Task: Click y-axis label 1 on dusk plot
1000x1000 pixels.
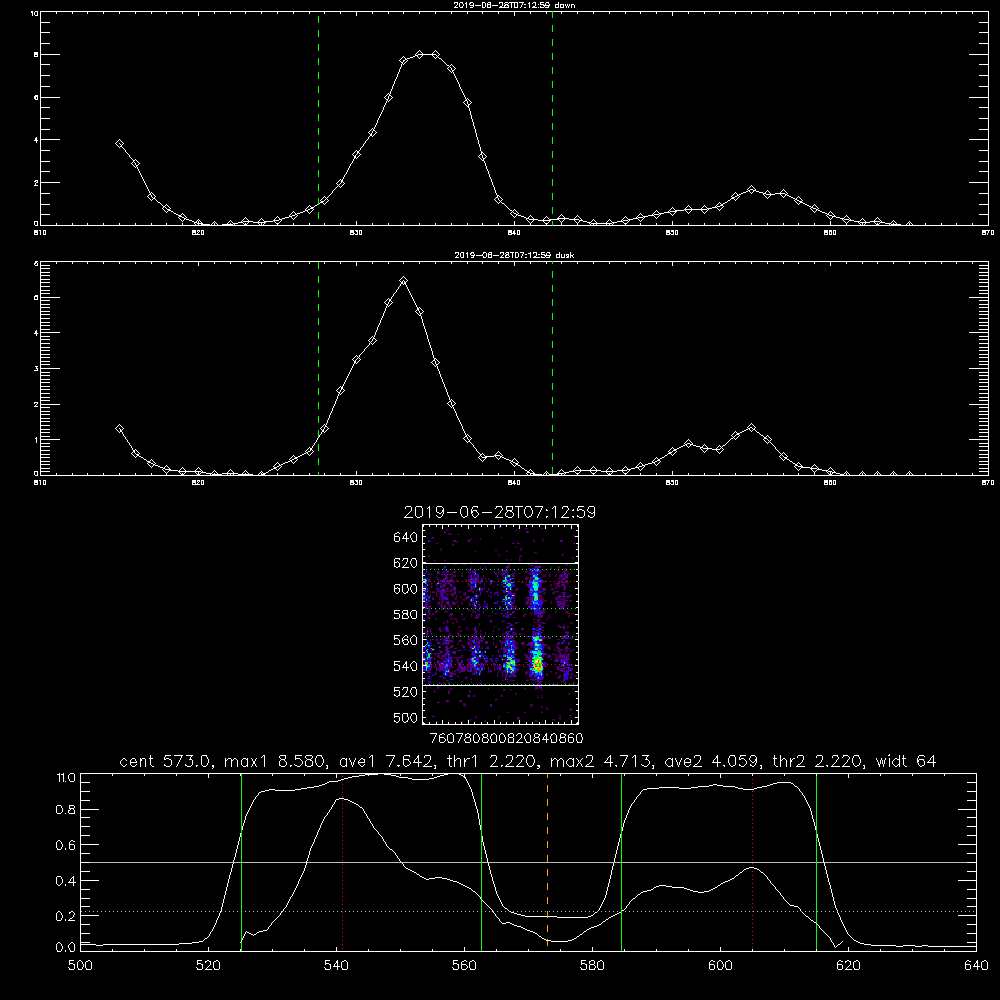Action: (36, 439)
